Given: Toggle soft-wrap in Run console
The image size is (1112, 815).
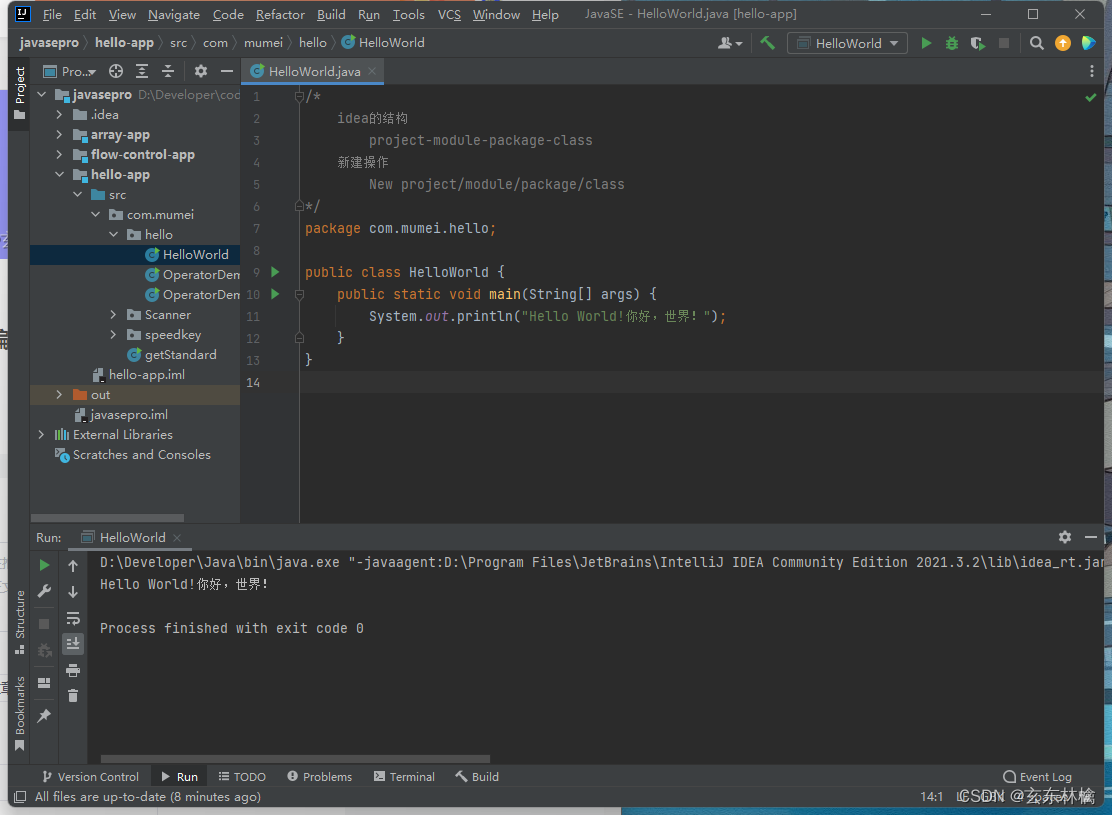Looking at the screenshot, I should (x=73, y=618).
